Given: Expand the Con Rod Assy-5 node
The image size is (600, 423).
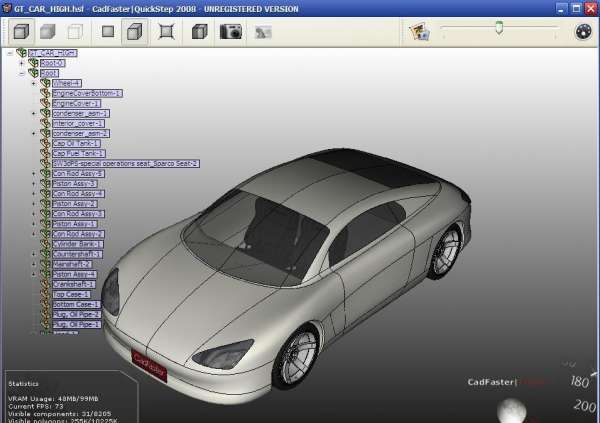Looking at the screenshot, I should click(34, 173).
